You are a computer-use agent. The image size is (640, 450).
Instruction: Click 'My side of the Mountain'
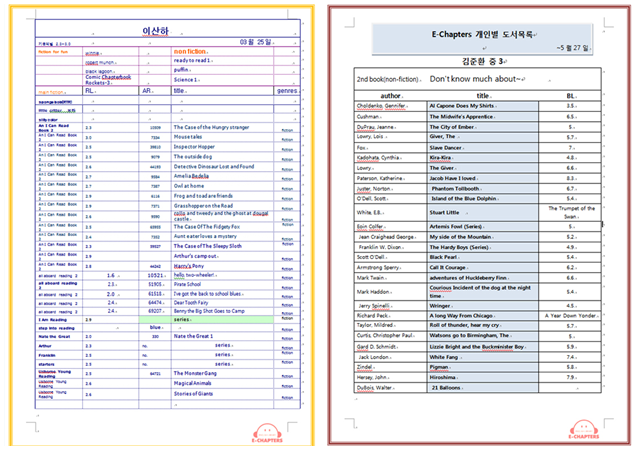[460, 237]
